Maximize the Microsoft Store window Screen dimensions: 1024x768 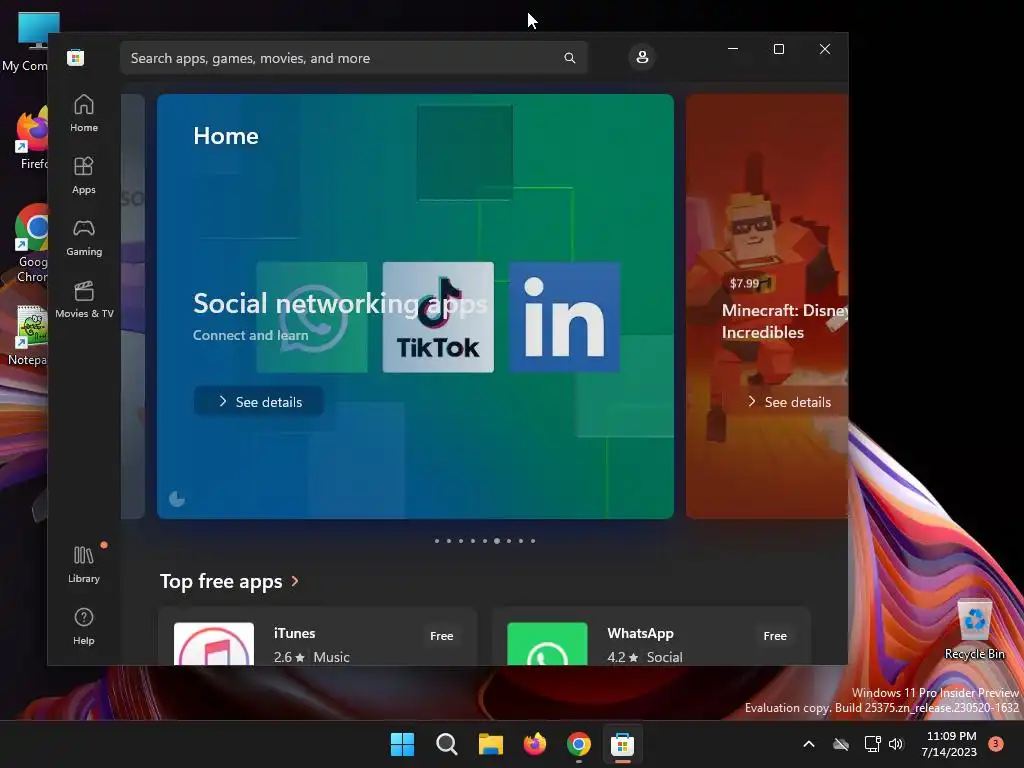(778, 49)
